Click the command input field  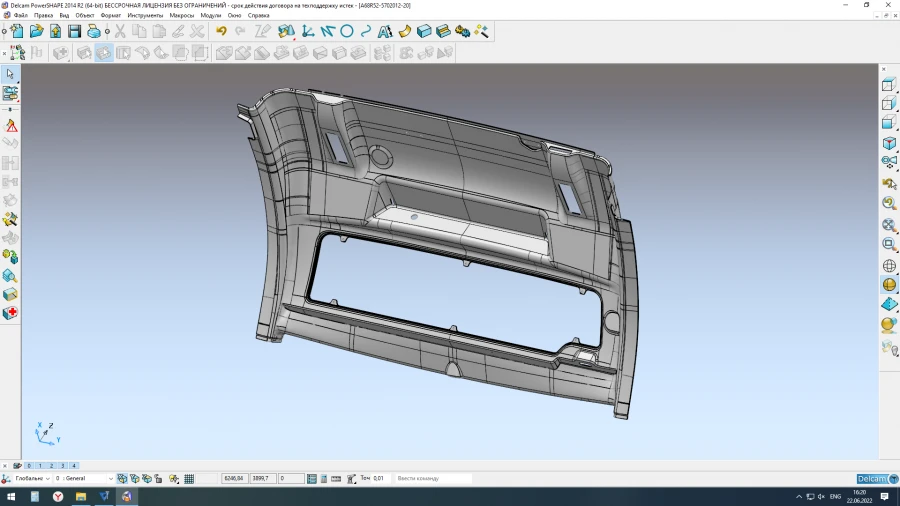(433, 479)
